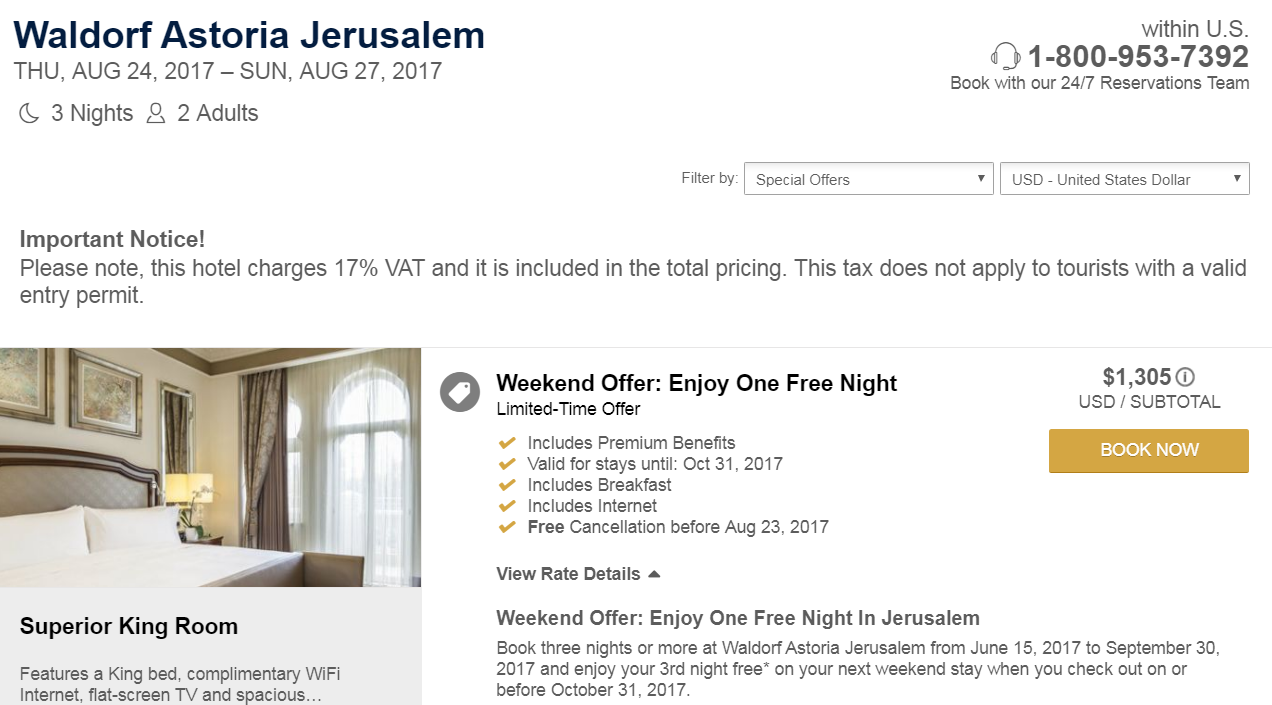Click the offer tag icon
This screenshot has width=1272, height=705.
click(460, 392)
